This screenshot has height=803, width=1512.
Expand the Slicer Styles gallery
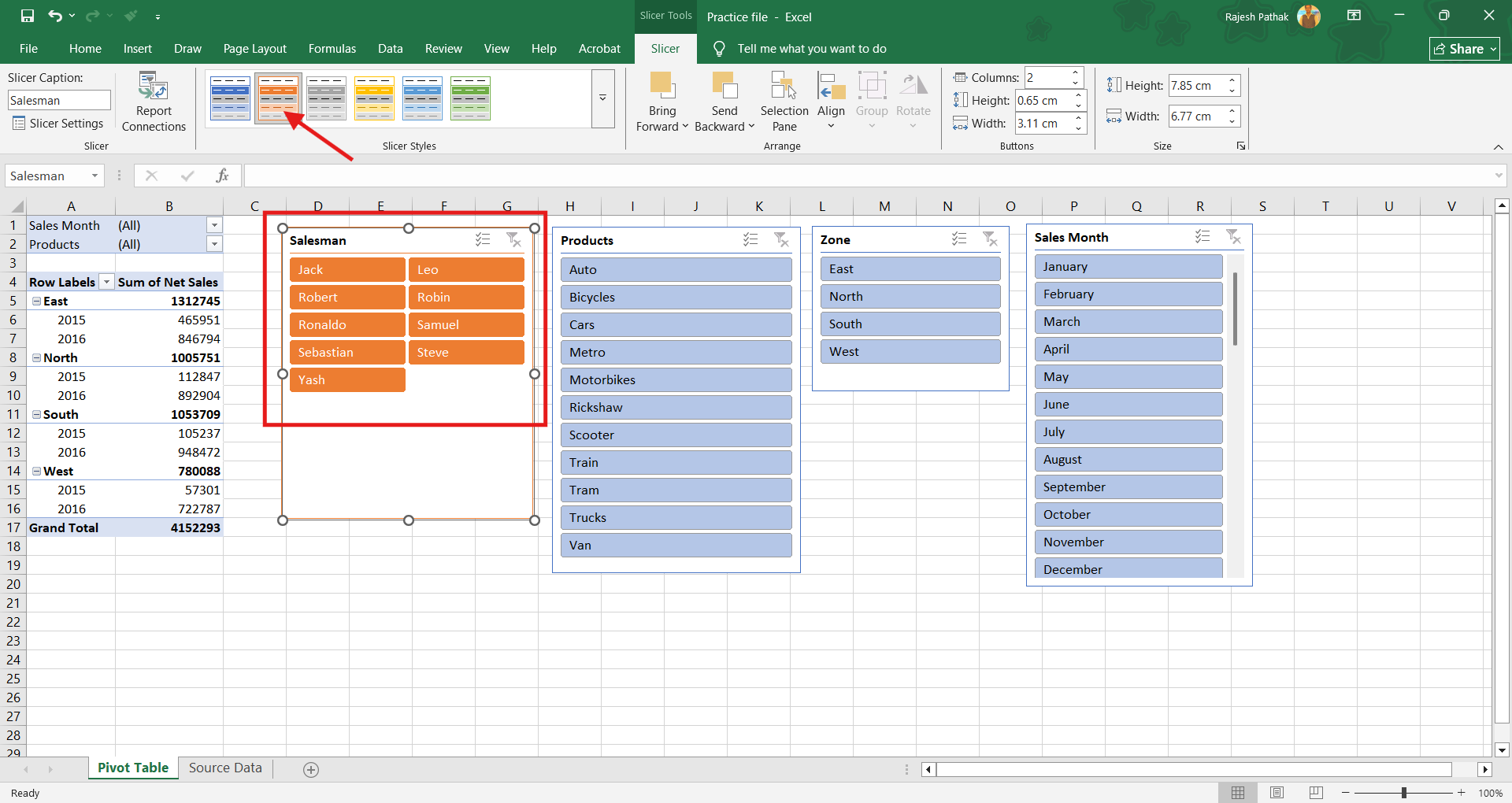pyautogui.click(x=602, y=98)
